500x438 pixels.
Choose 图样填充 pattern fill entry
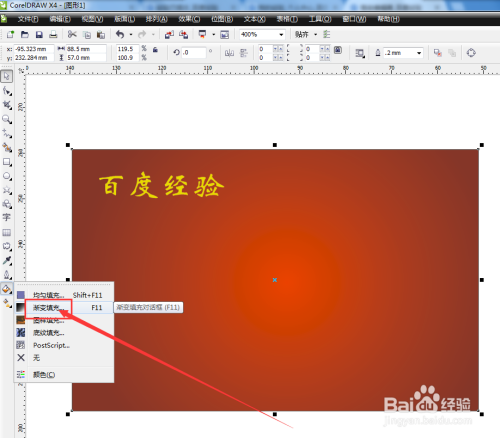(64, 320)
